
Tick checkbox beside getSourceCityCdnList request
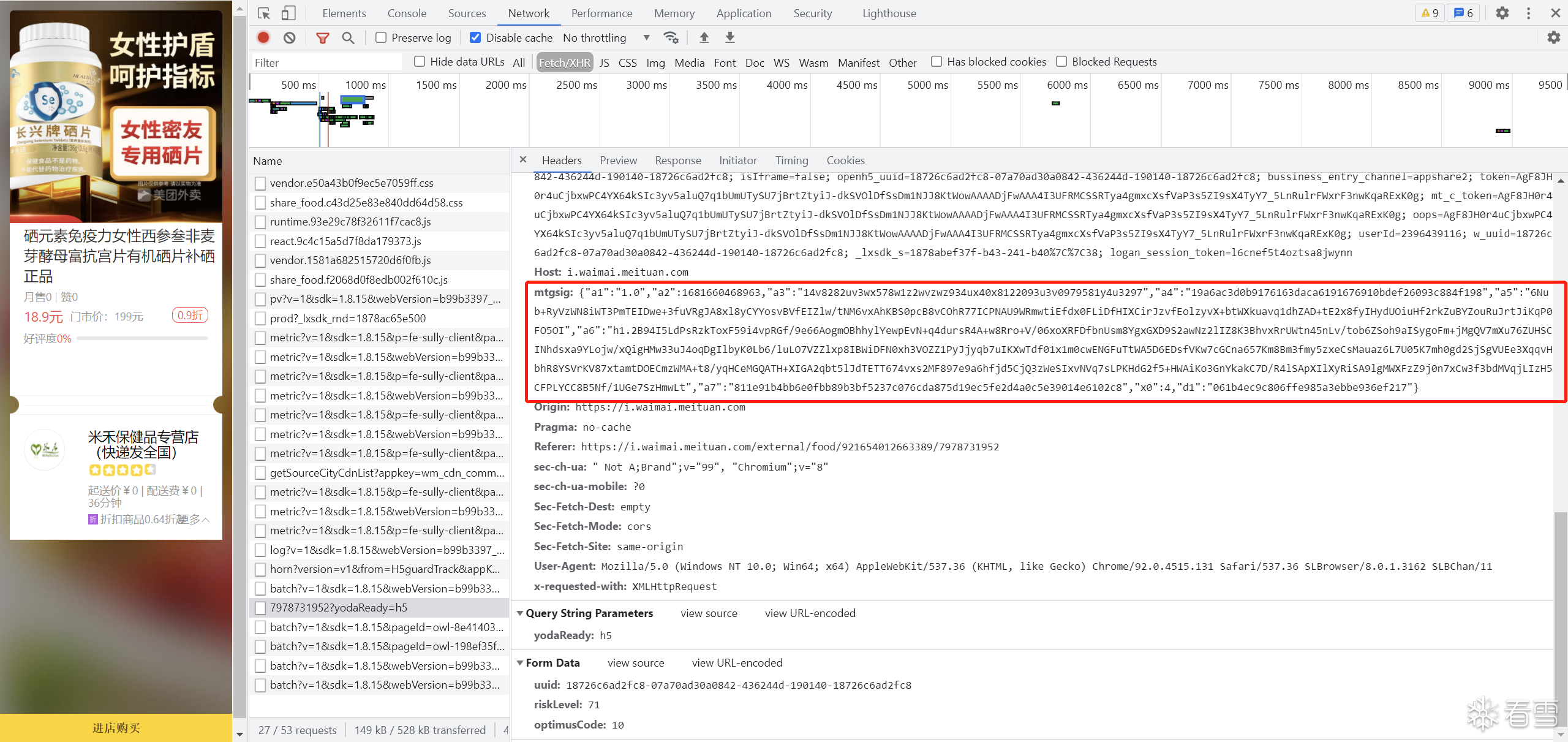tap(260, 473)
